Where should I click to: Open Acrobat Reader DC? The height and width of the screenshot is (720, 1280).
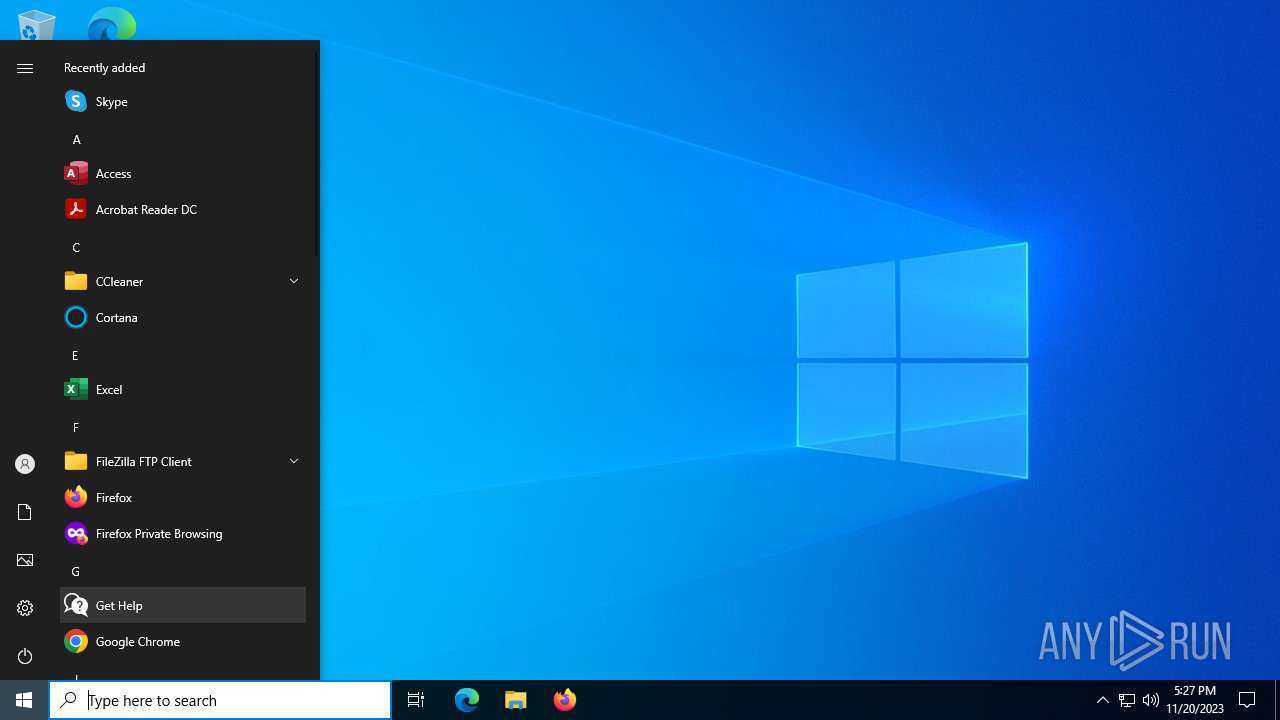(183, 209)
